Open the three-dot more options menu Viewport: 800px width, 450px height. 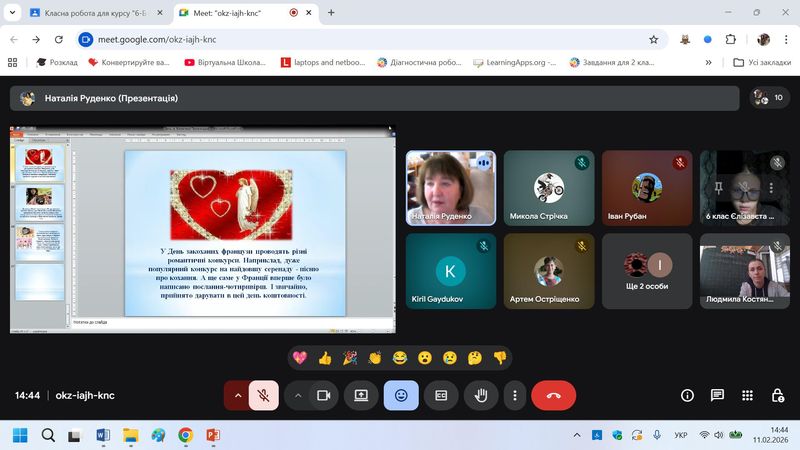[514, 395]
